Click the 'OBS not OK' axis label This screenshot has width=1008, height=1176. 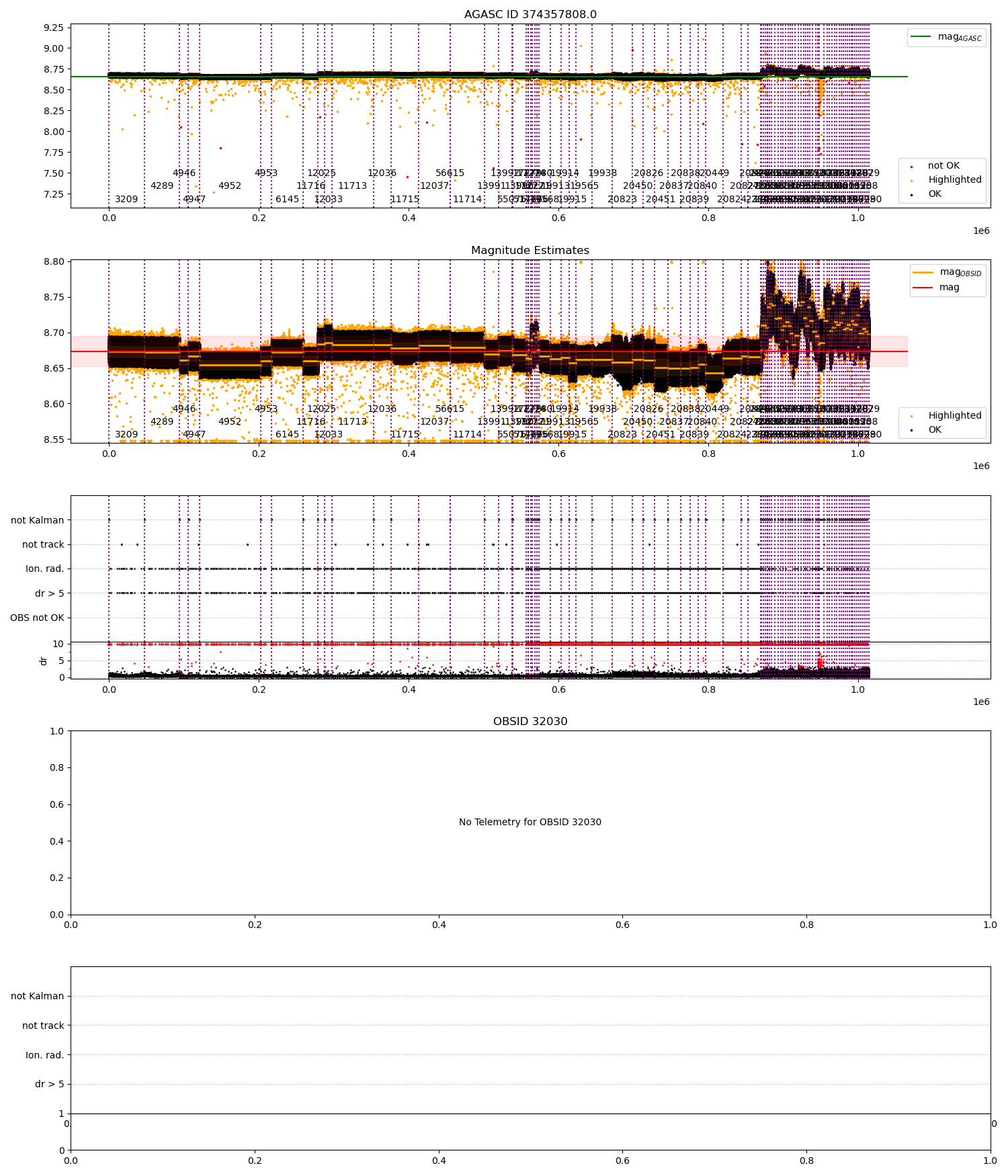pyautogui.click(x=37, y=618)
